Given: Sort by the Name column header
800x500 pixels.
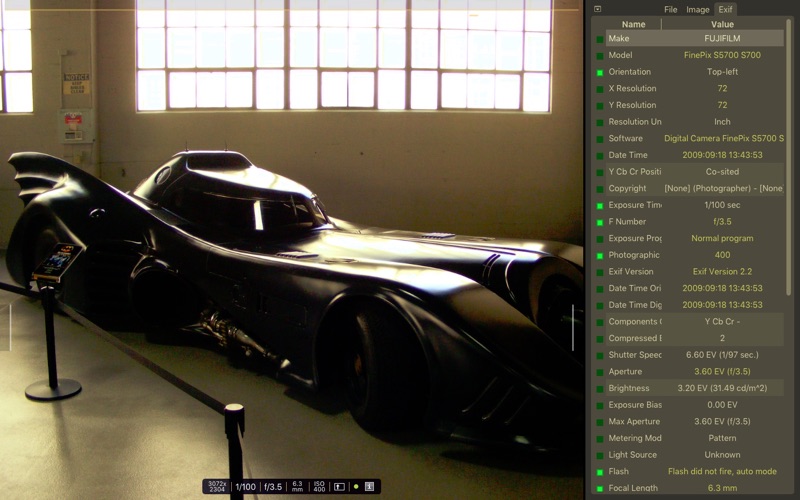Looking at the screenshot, I should point(633,24).
